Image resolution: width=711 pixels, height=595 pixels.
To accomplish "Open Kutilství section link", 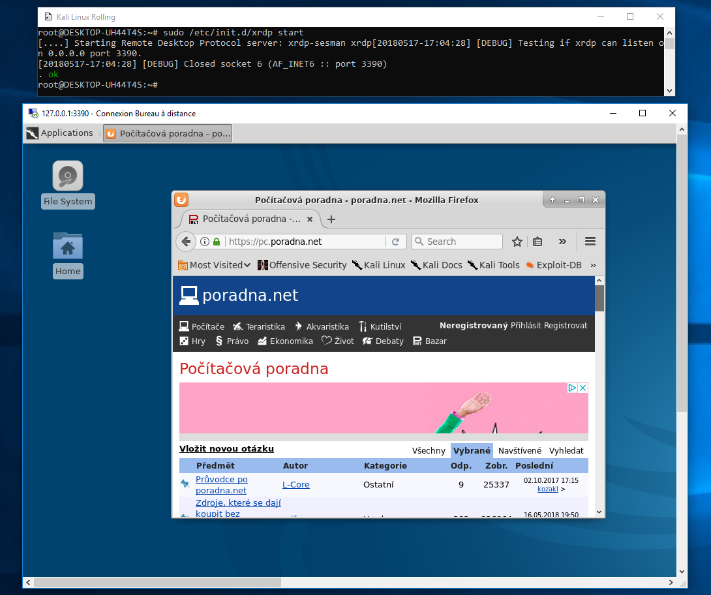I will pyautogui.click(x=380, y=327).
